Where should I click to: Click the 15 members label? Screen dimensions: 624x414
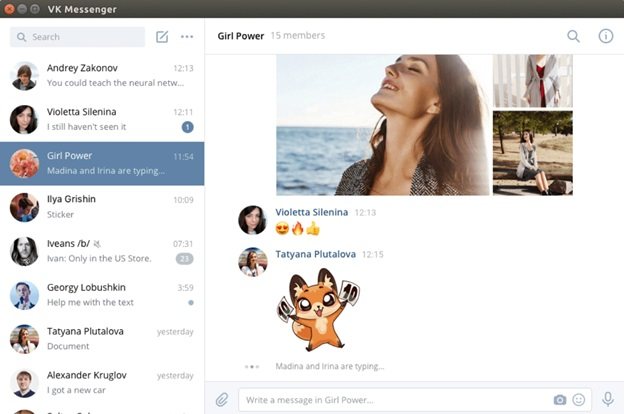click(x=298, y=35)
